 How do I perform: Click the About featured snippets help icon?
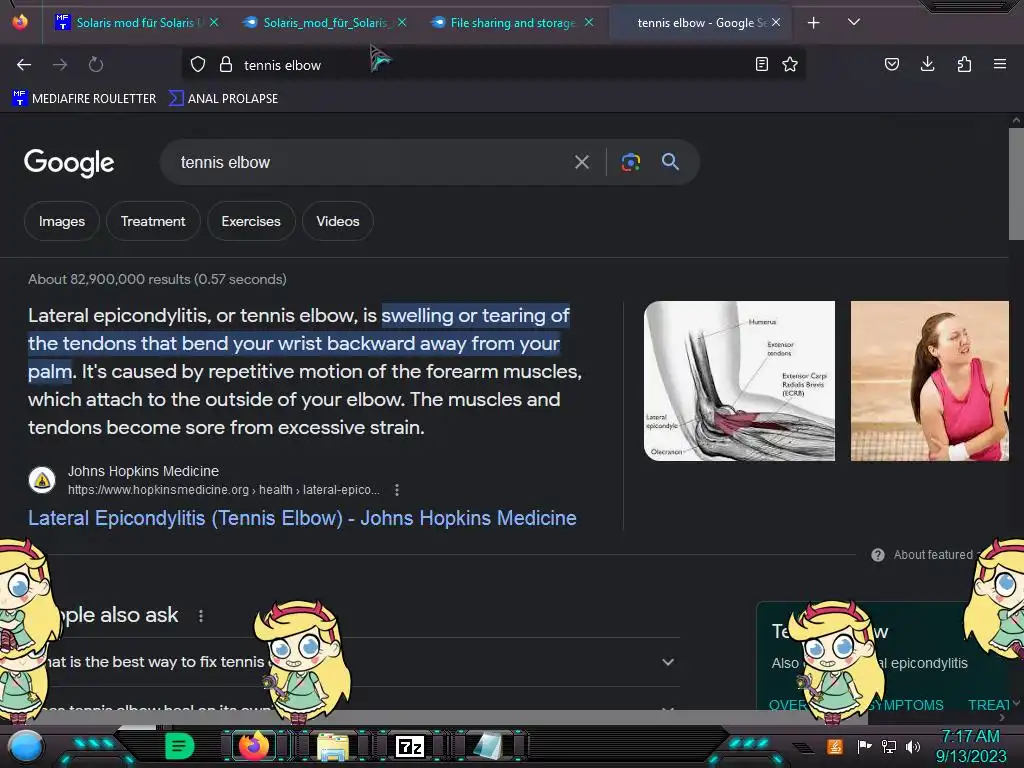[878, 554]
